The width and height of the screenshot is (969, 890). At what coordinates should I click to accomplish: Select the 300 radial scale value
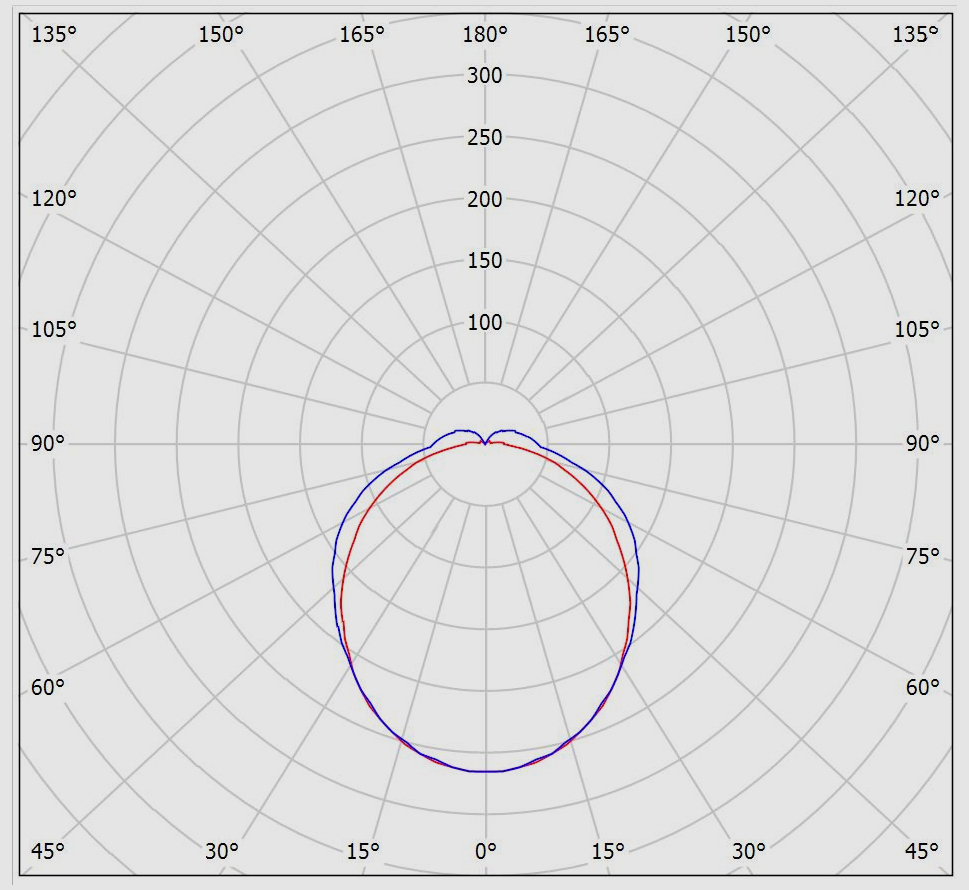(484, 75)
